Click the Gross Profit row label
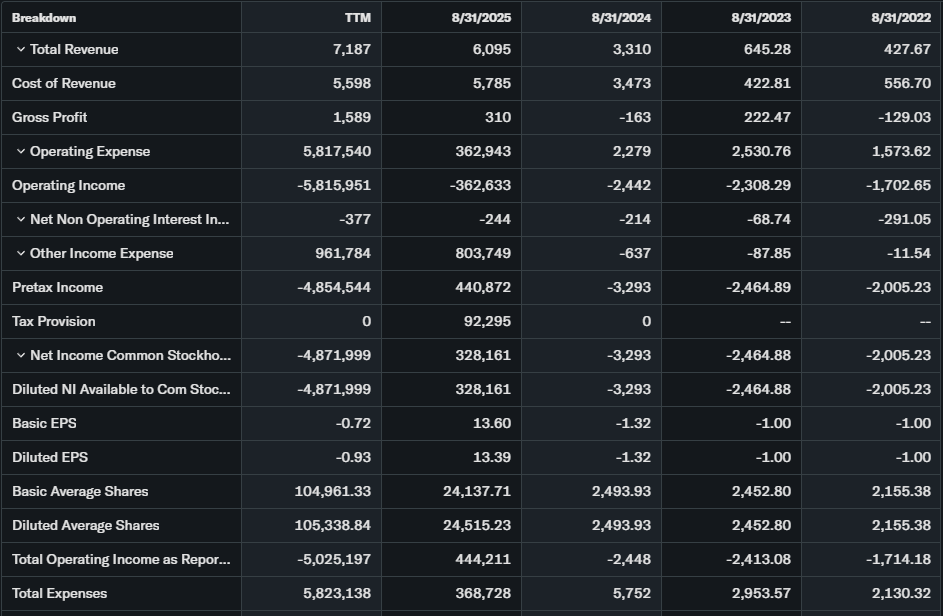This screenshot has width=943, height=616. click(50, 118)
